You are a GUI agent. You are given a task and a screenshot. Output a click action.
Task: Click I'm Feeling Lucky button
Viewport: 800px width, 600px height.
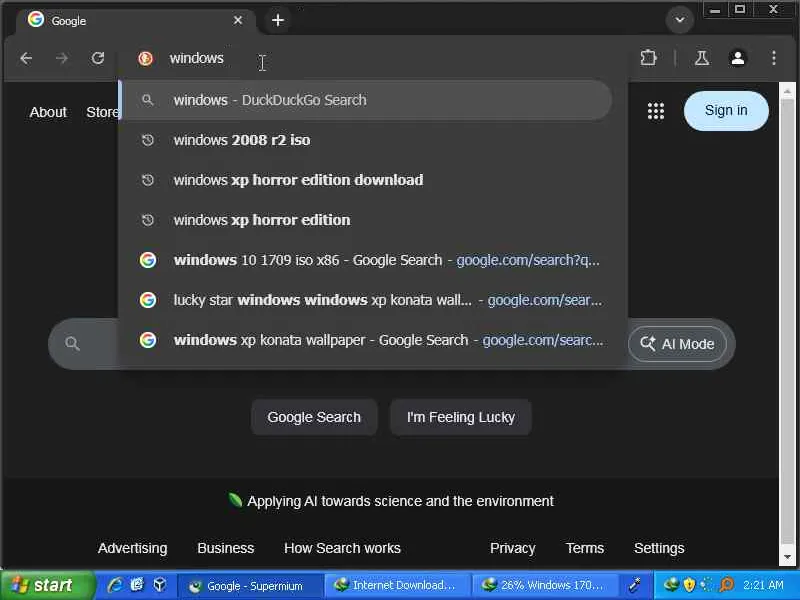pyautogui.click(x=461, y=417)
